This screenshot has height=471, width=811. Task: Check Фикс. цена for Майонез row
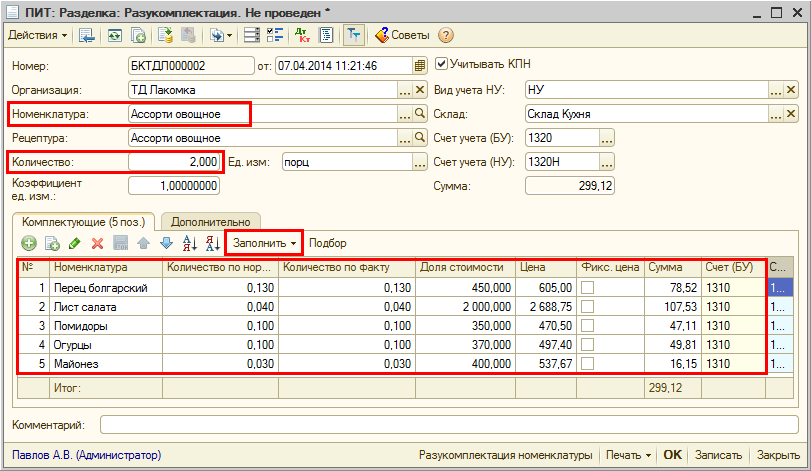click(588, 364)
